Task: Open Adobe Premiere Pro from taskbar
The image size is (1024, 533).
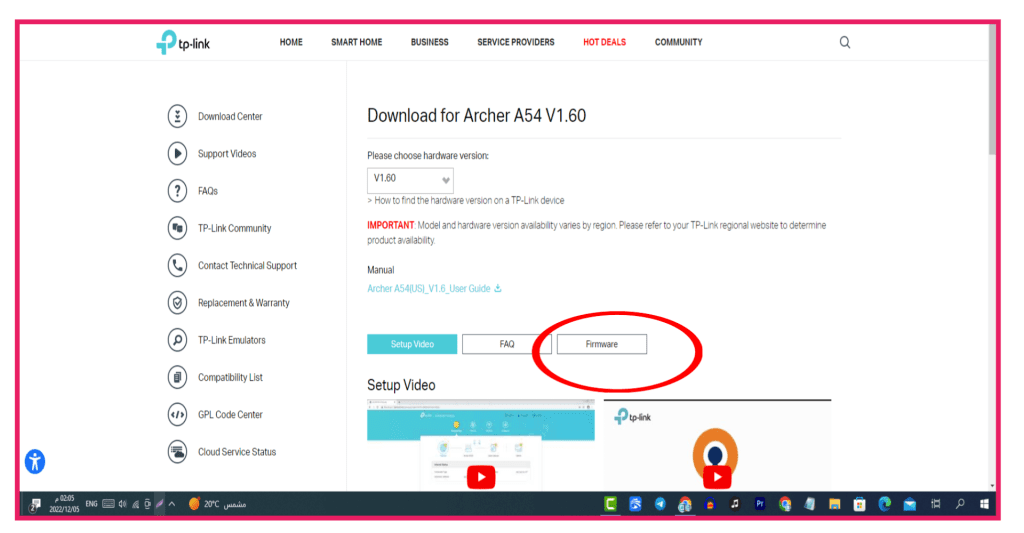Action: pos(760,504)
